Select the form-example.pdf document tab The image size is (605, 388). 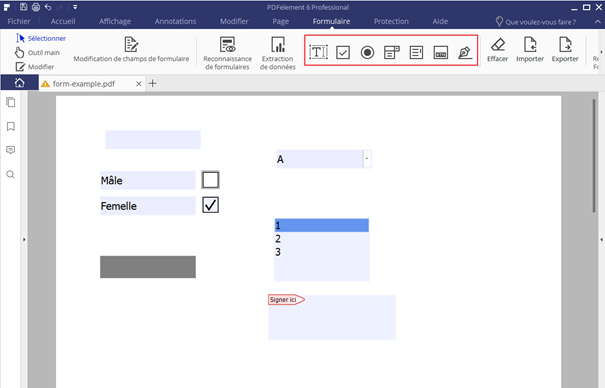(x=84, y=84)
